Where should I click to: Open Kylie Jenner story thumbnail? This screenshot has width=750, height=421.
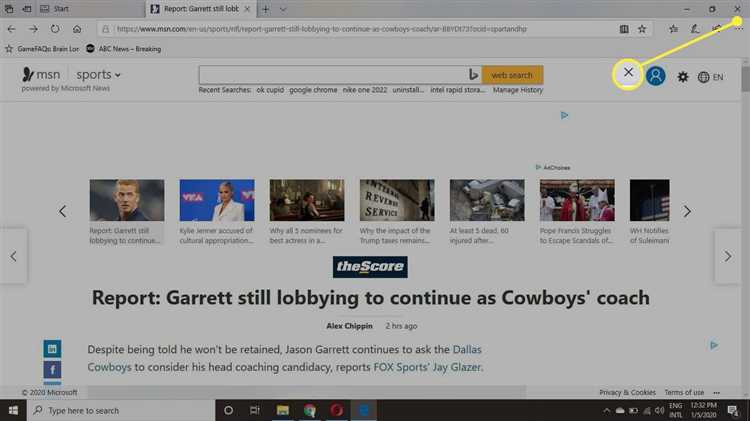coord(217,200)
